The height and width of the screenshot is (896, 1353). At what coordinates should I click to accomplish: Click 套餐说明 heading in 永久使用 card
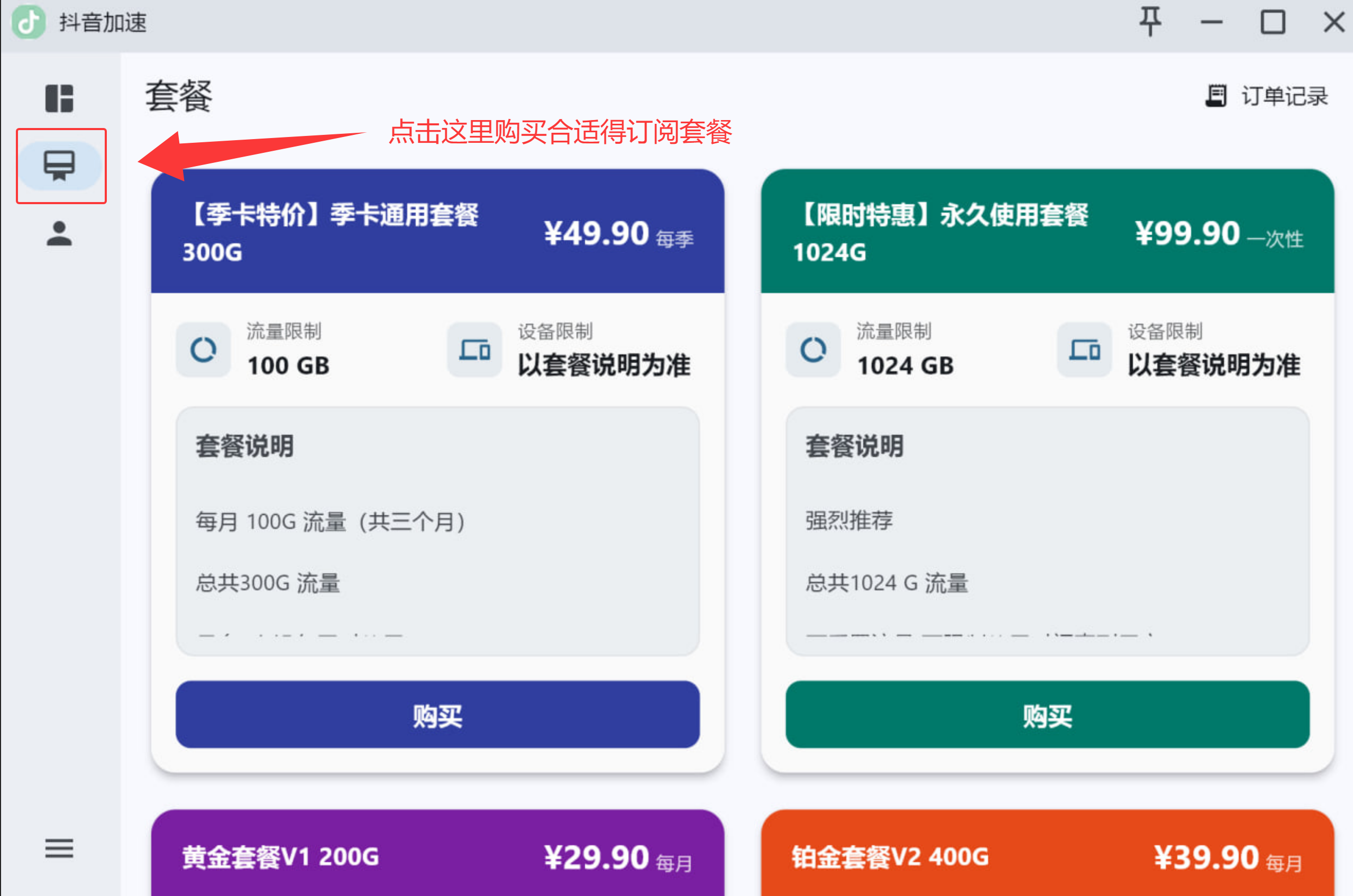tap(854, 446)
